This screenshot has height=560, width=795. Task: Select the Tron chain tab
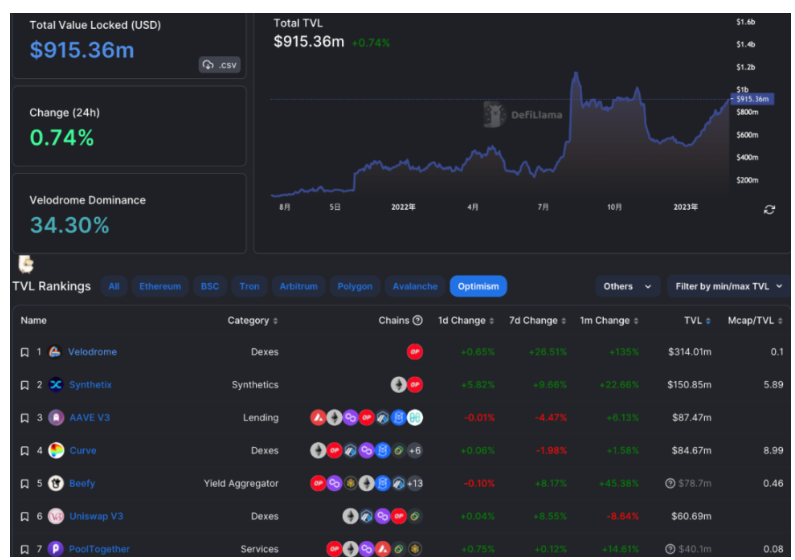tap(249, 286)
